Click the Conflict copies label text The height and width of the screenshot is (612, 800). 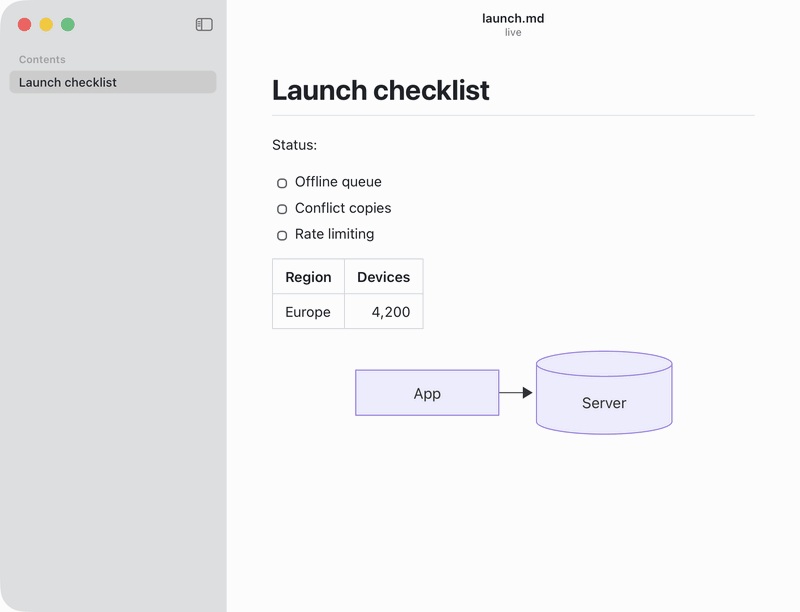point(343,208)
